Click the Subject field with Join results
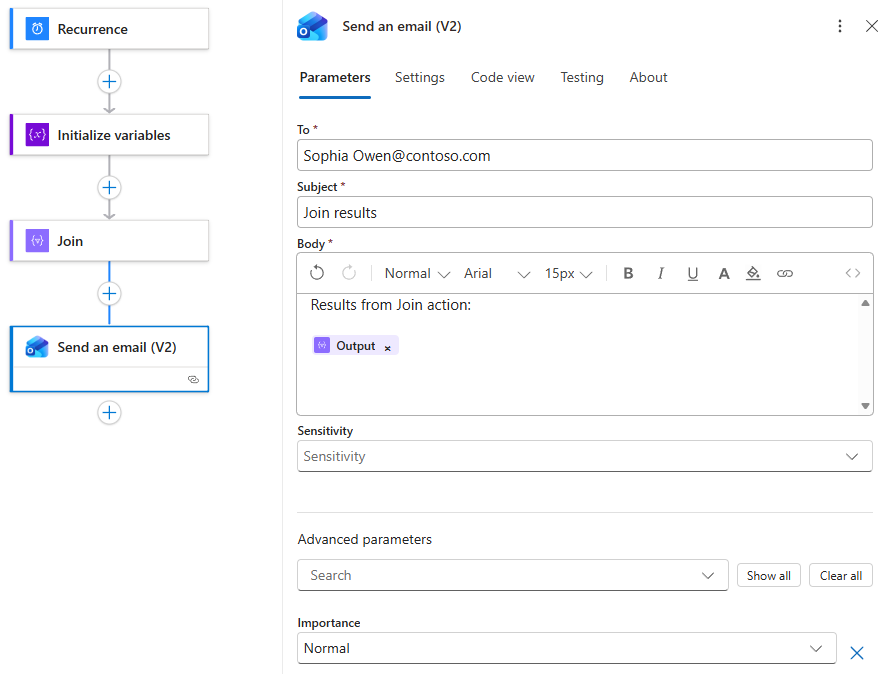The width and height of the screenshot is (883, 674). (x=585, y=212)
